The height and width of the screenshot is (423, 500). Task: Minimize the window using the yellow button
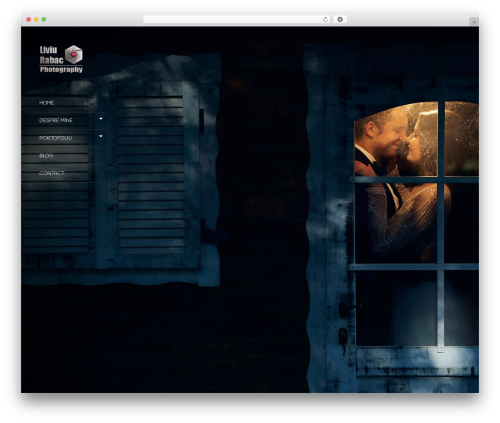(x=36, y=19)
